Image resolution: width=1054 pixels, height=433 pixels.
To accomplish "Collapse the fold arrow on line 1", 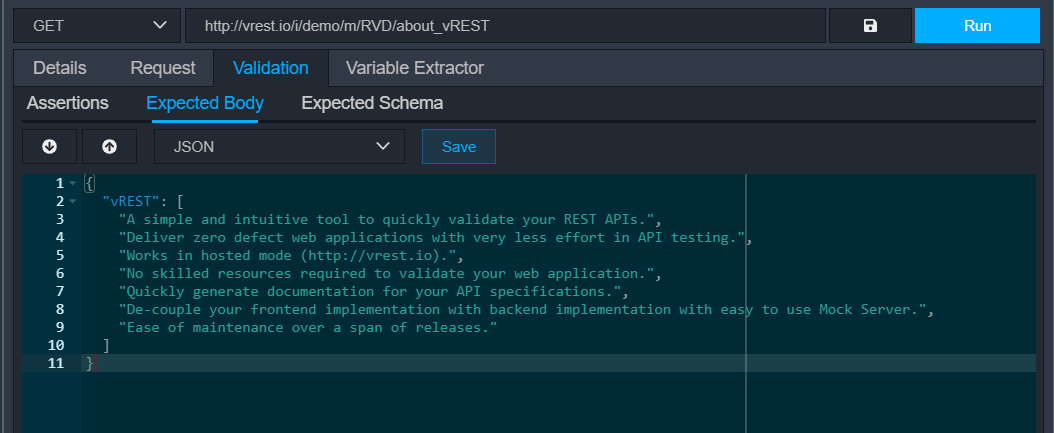I will 73,184.
